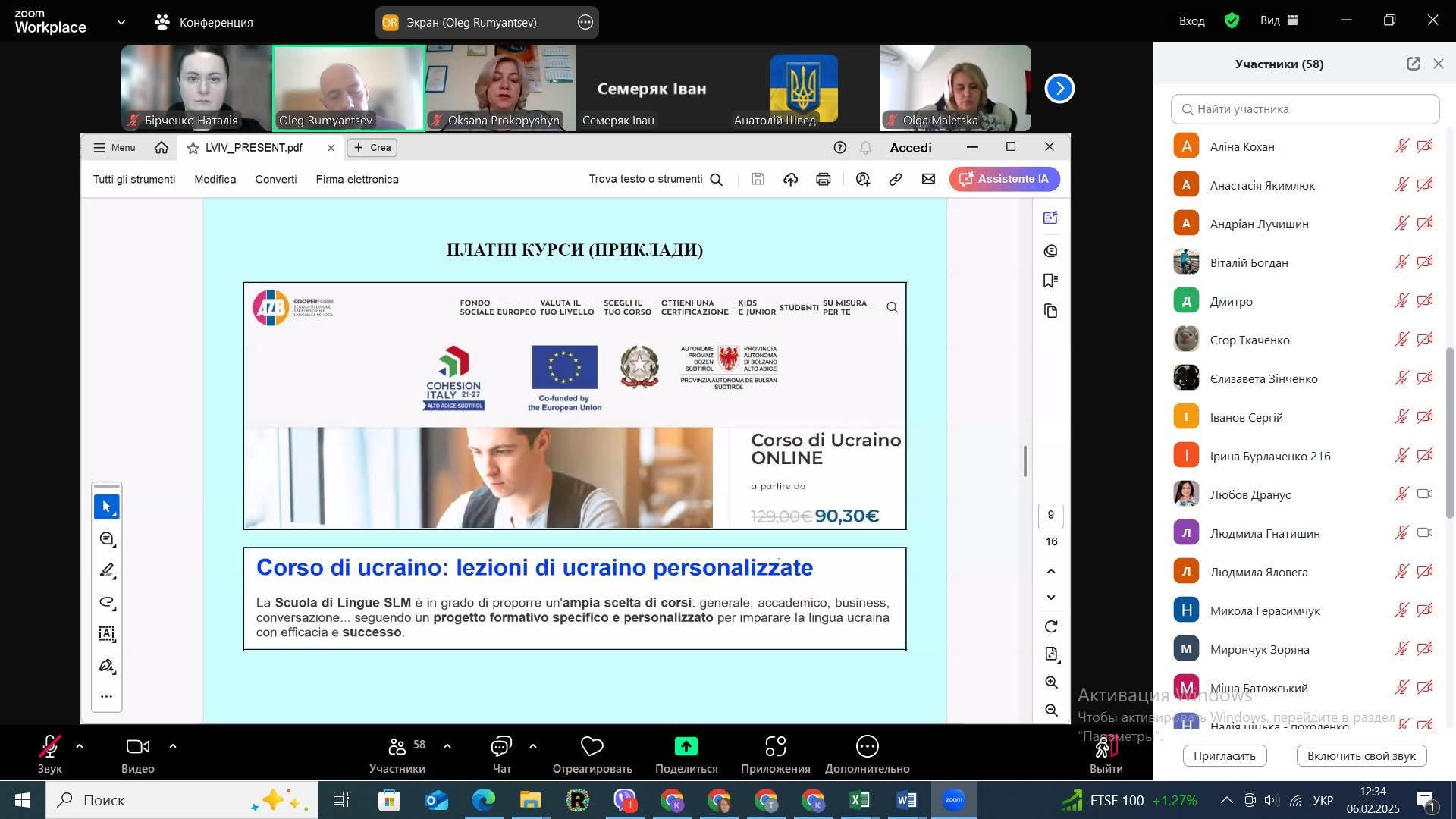Open the Конференция tab
1456x819 pixels.
[204, 23]
